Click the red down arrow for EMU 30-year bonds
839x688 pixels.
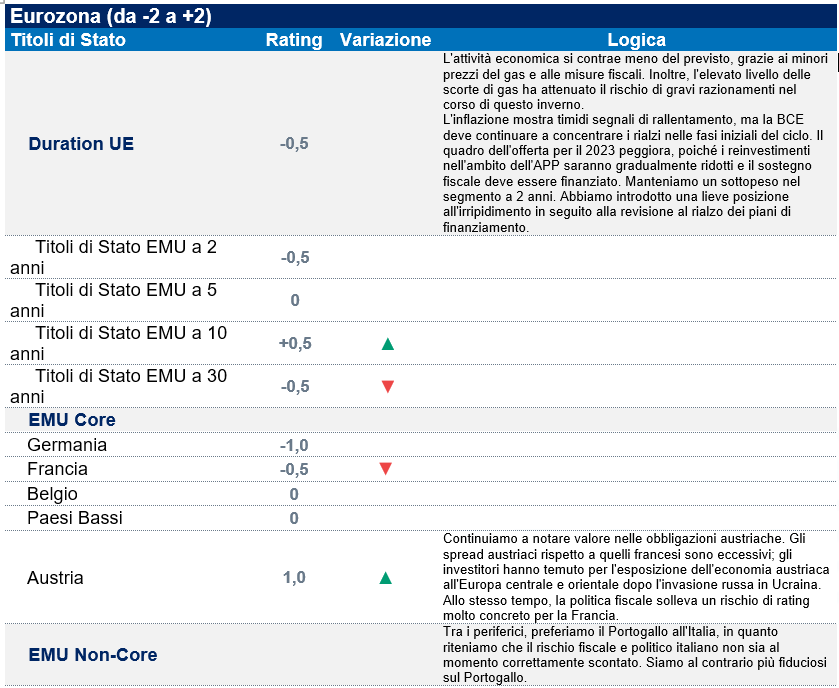coord(388,387)
